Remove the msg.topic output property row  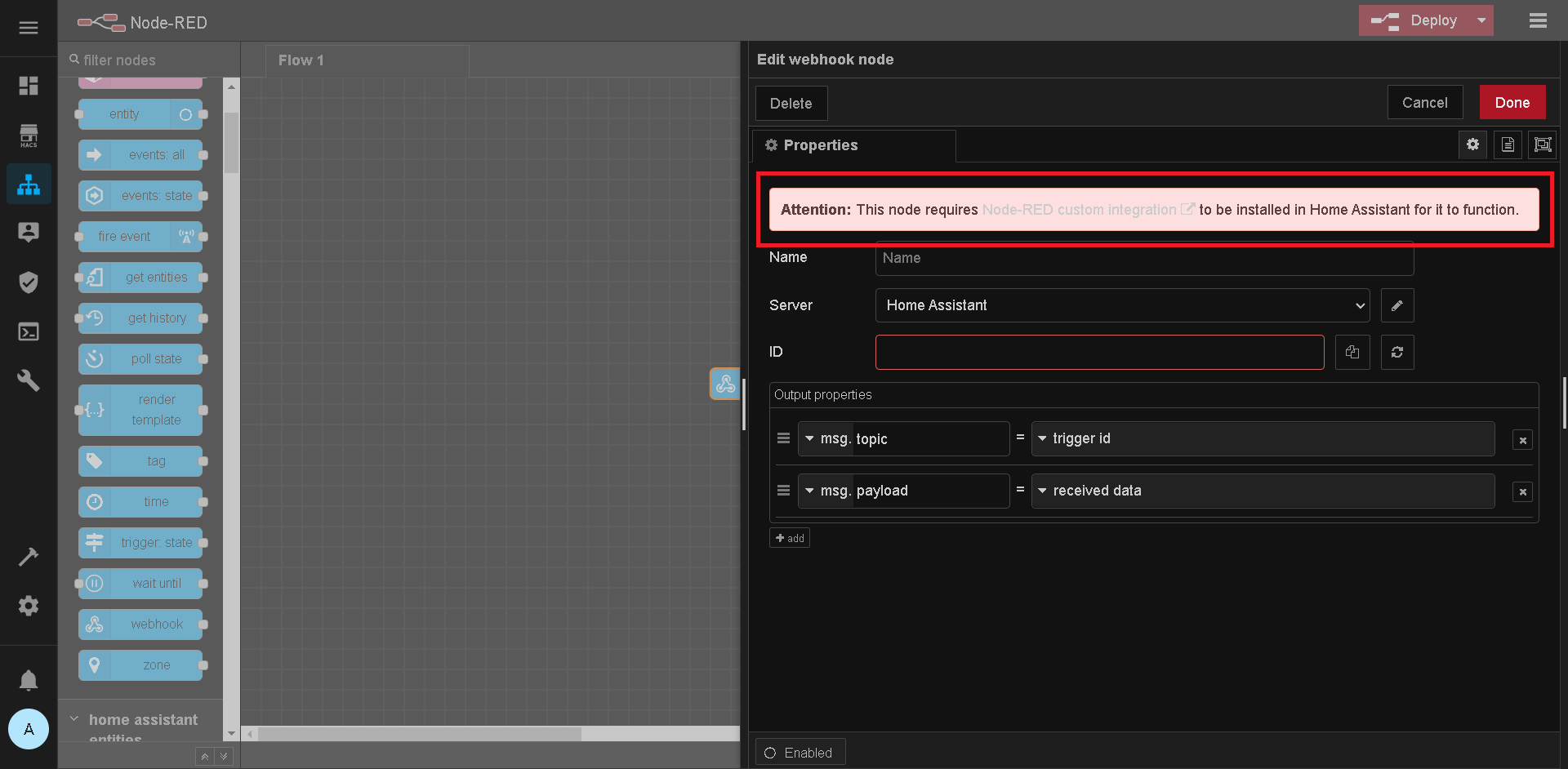pyautogui.click(x=1522, y=440)
